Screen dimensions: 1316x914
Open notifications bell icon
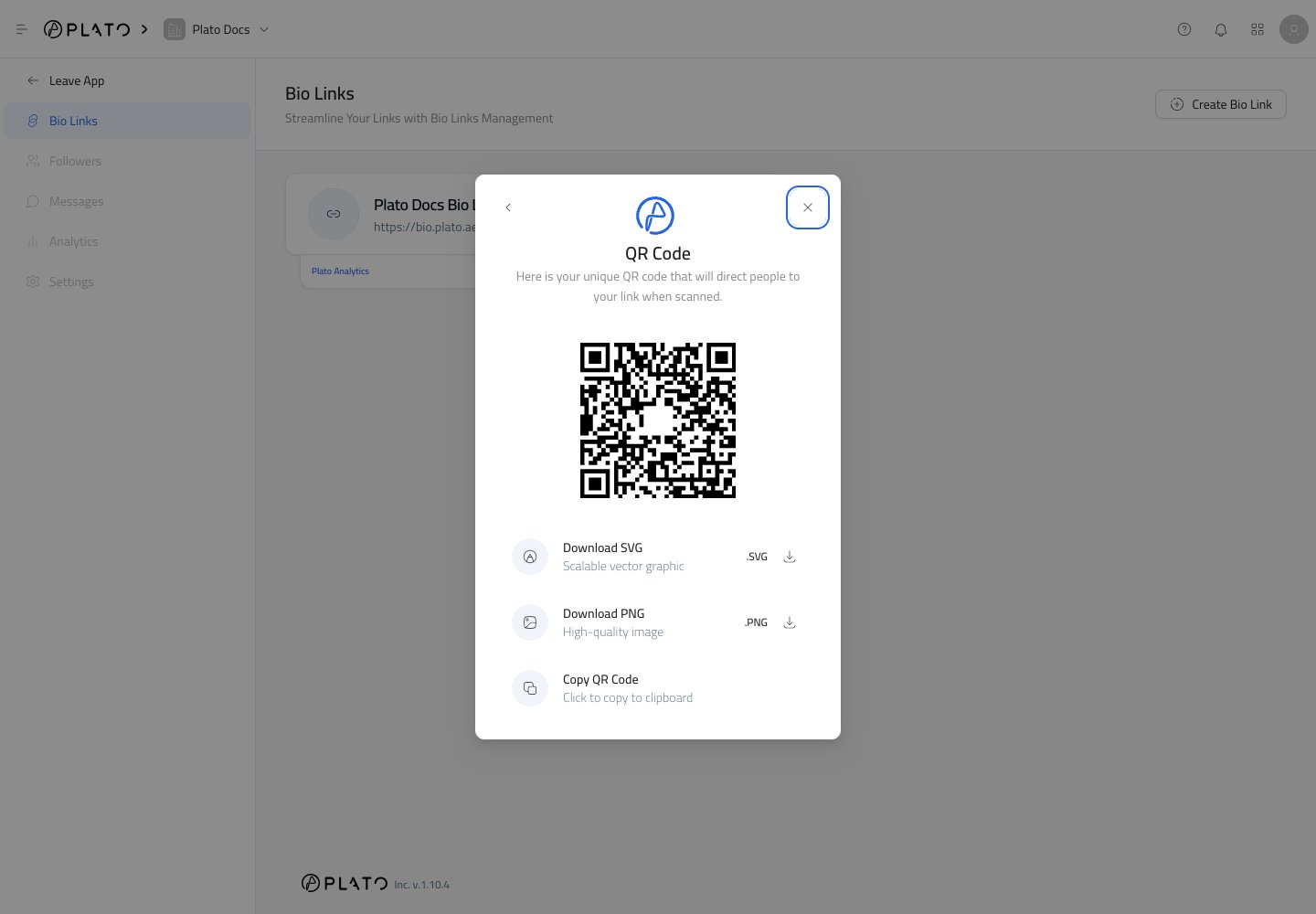(1221, 29)
